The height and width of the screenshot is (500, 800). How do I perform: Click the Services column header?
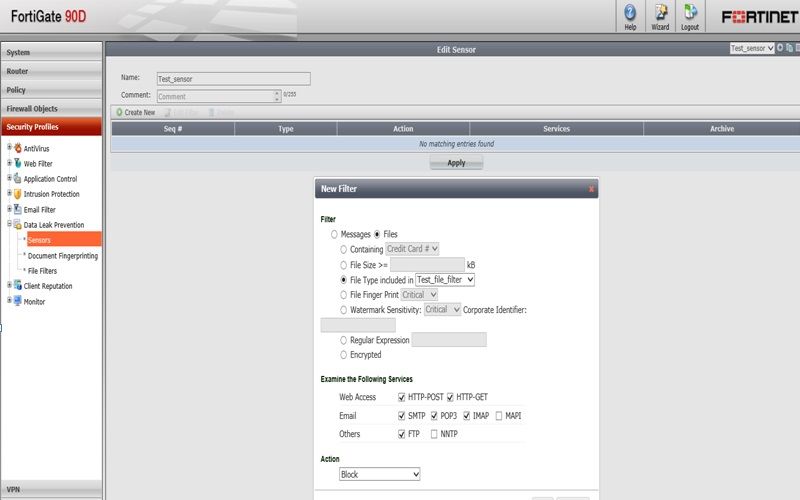pyautogui.click(x=557, y=129)
